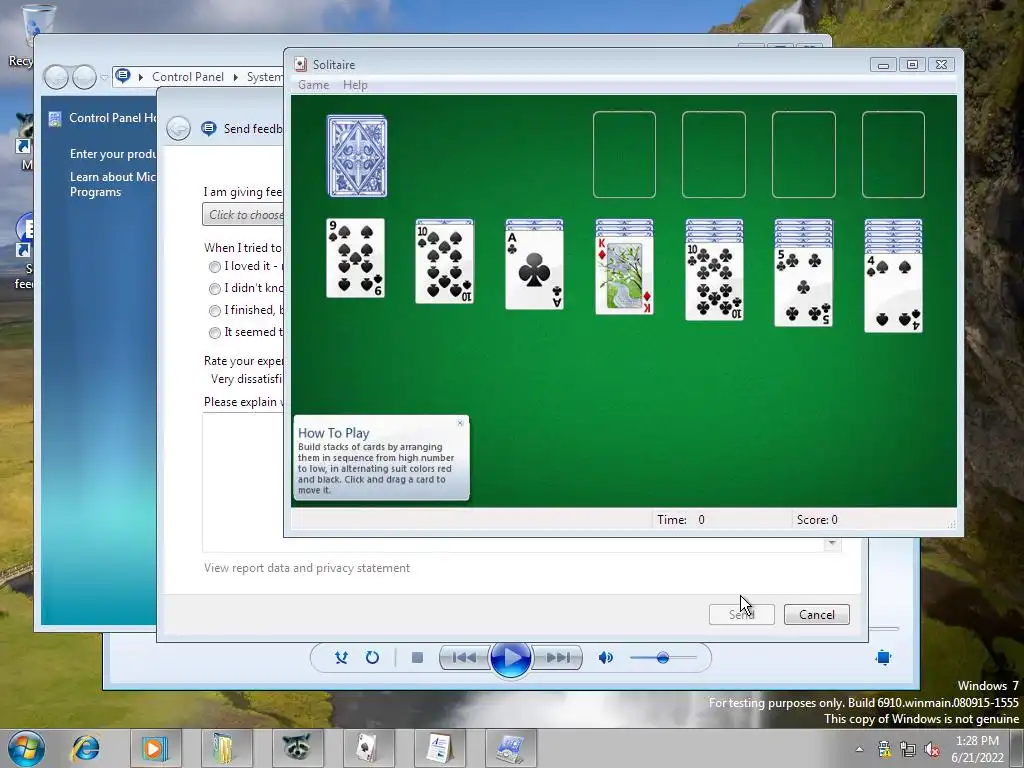The height and width of the screenshot is (768, 1024).
Task: Select the 'I loved it' radio option
Action: pyautogui.click(x=215, y=266)
